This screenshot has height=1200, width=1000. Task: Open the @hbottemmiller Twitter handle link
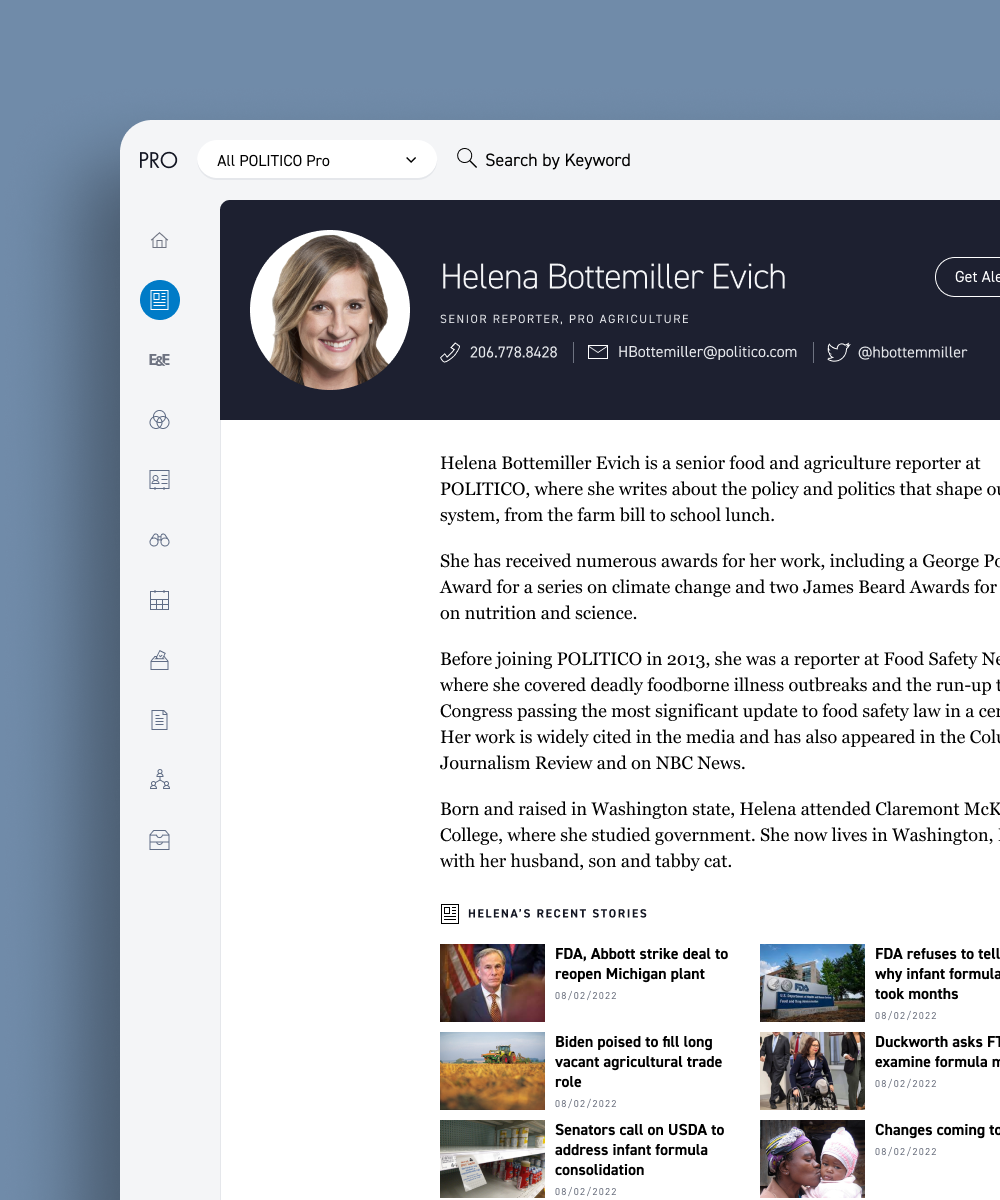pos(911,352)
